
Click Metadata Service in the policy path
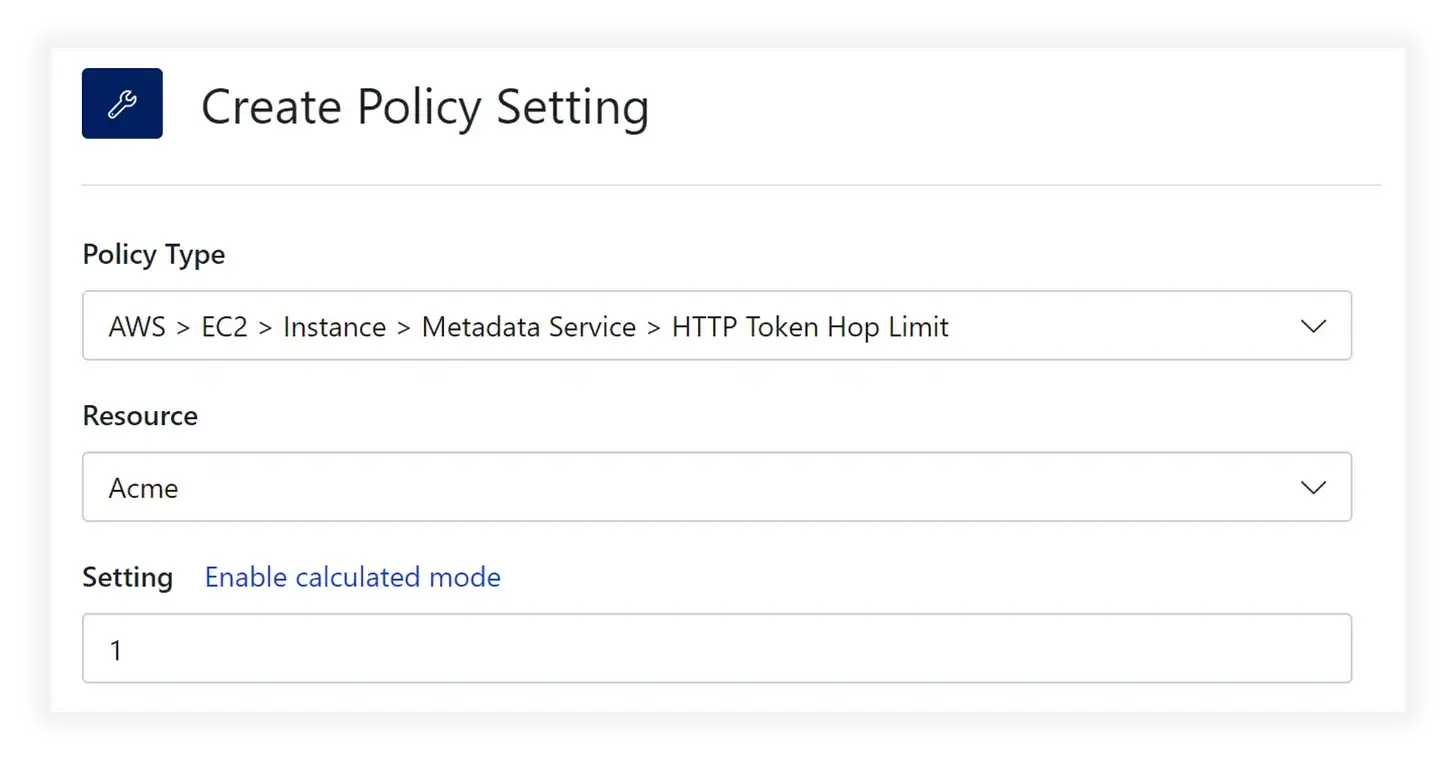[x=529, y=327]
